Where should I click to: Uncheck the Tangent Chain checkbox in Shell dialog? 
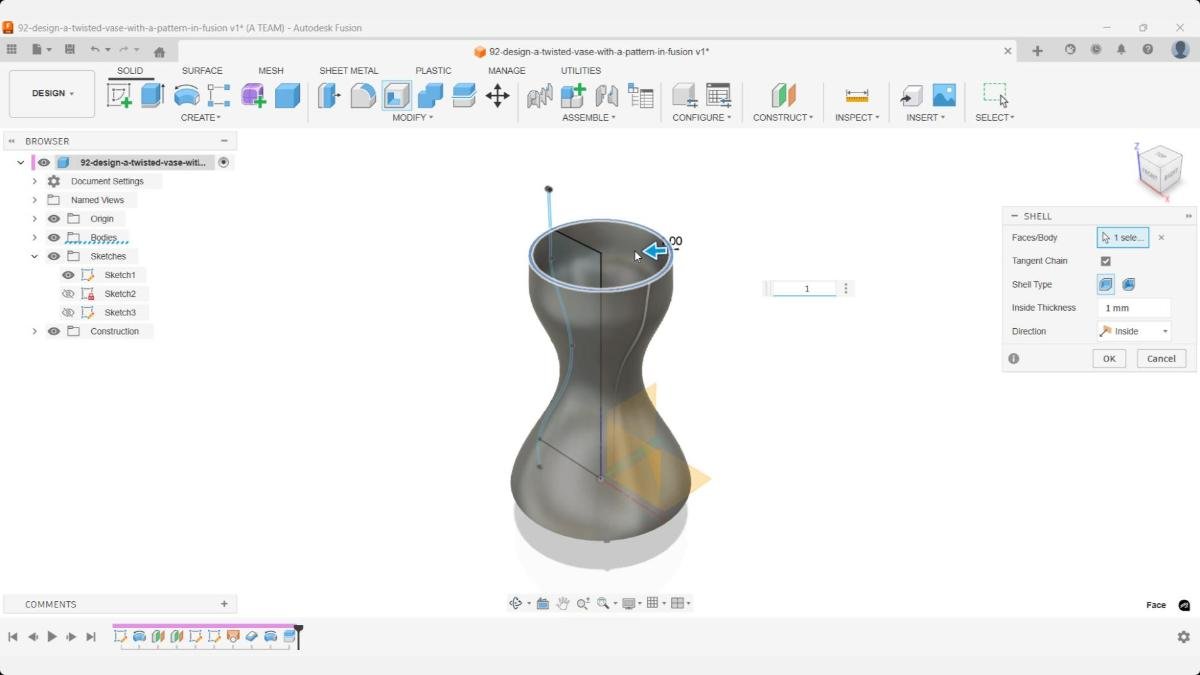(1105, 260)
